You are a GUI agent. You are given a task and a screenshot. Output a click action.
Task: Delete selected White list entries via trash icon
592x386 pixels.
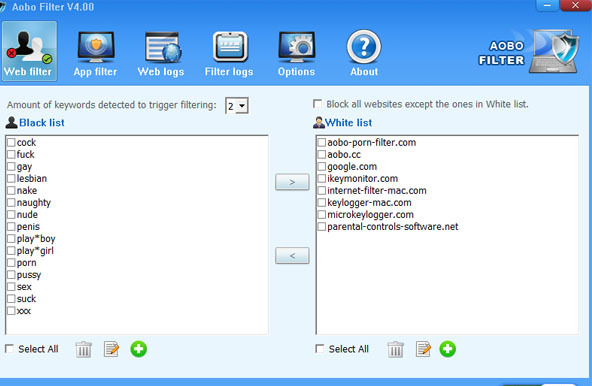[395, 349]
